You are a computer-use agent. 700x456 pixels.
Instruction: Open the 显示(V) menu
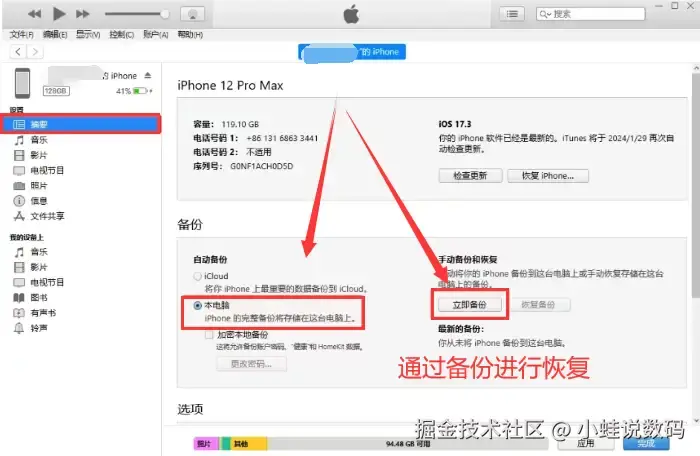point(88,34)
